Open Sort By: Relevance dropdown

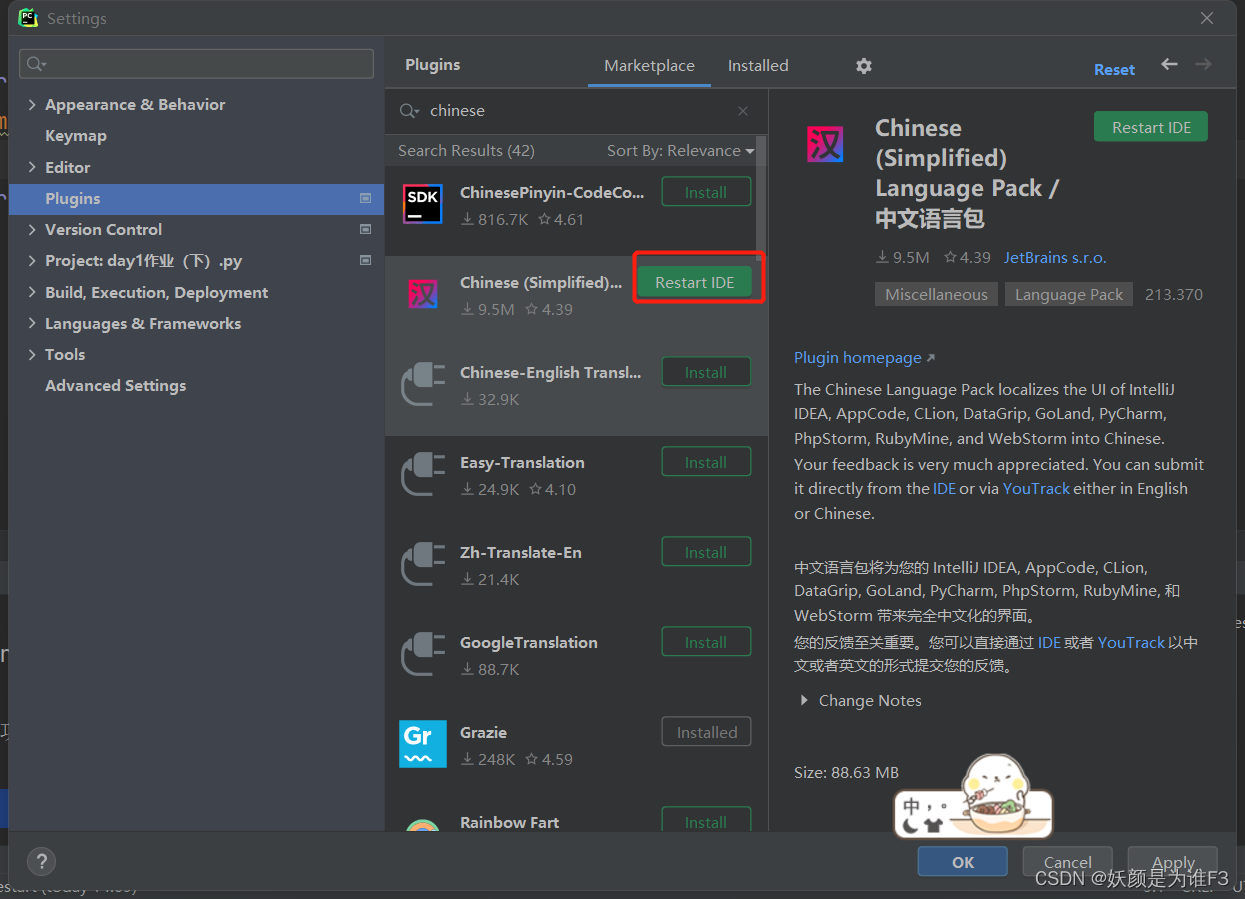(x=680, y=151)
